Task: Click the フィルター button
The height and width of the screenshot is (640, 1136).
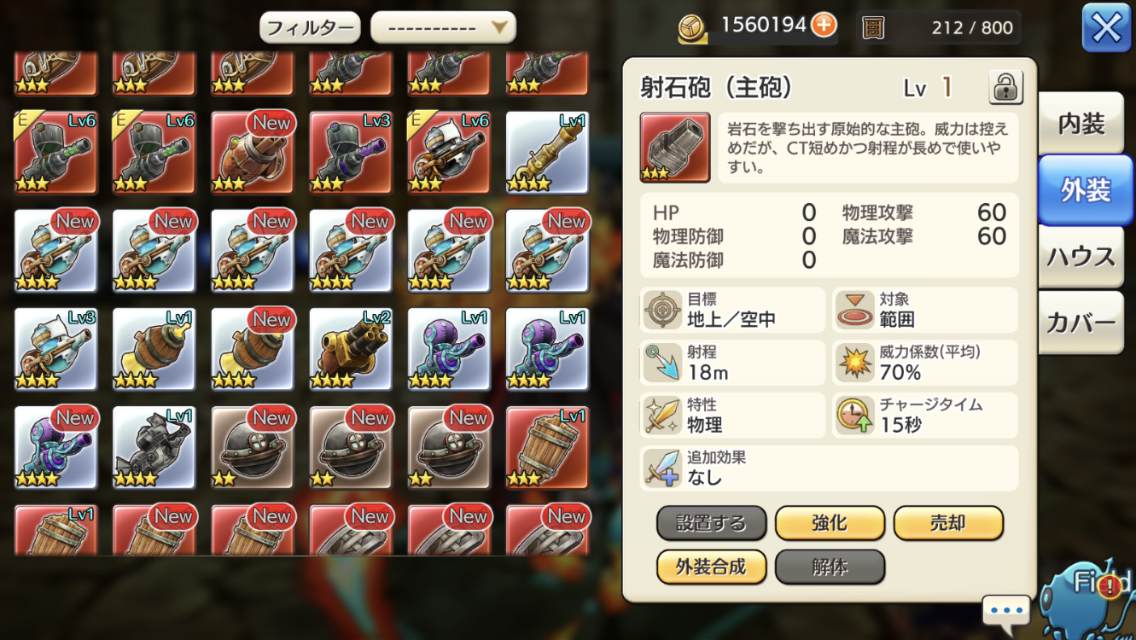Action: (x=310, y=28)
